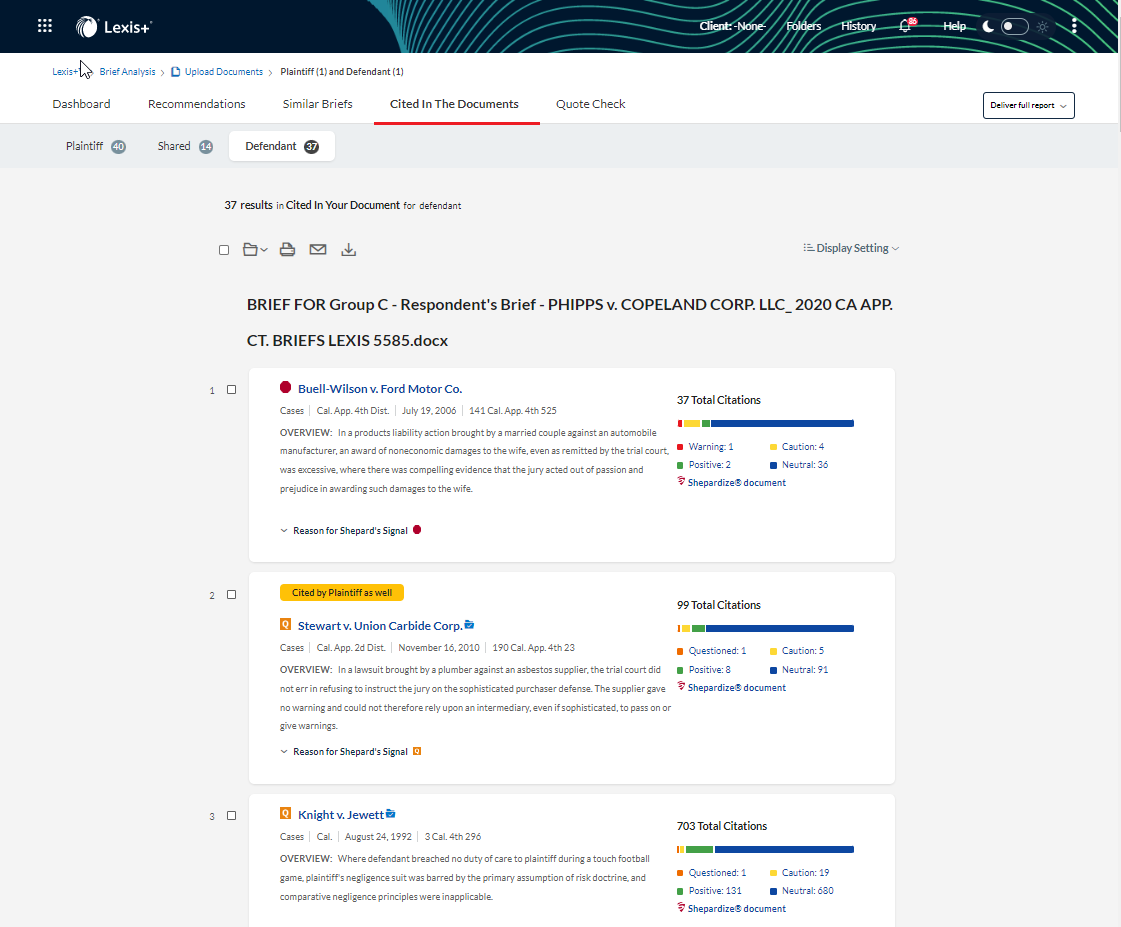This screenshot has height=927, width=1121.
Task: Click folder icon next to Knight v. Jewett
Action: pyautogui.click(x=391, y=814)
